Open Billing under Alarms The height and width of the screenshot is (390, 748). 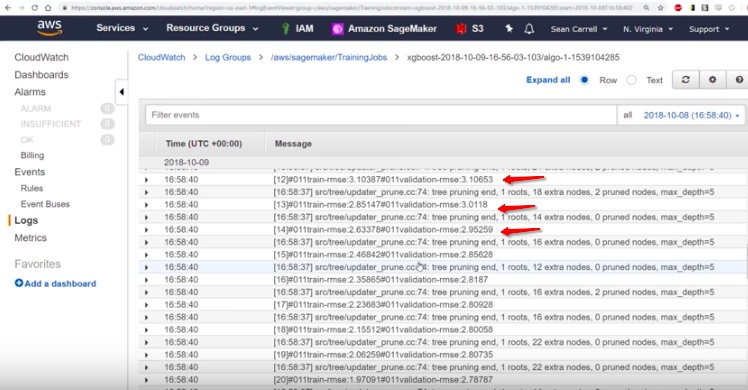point(32,155)
